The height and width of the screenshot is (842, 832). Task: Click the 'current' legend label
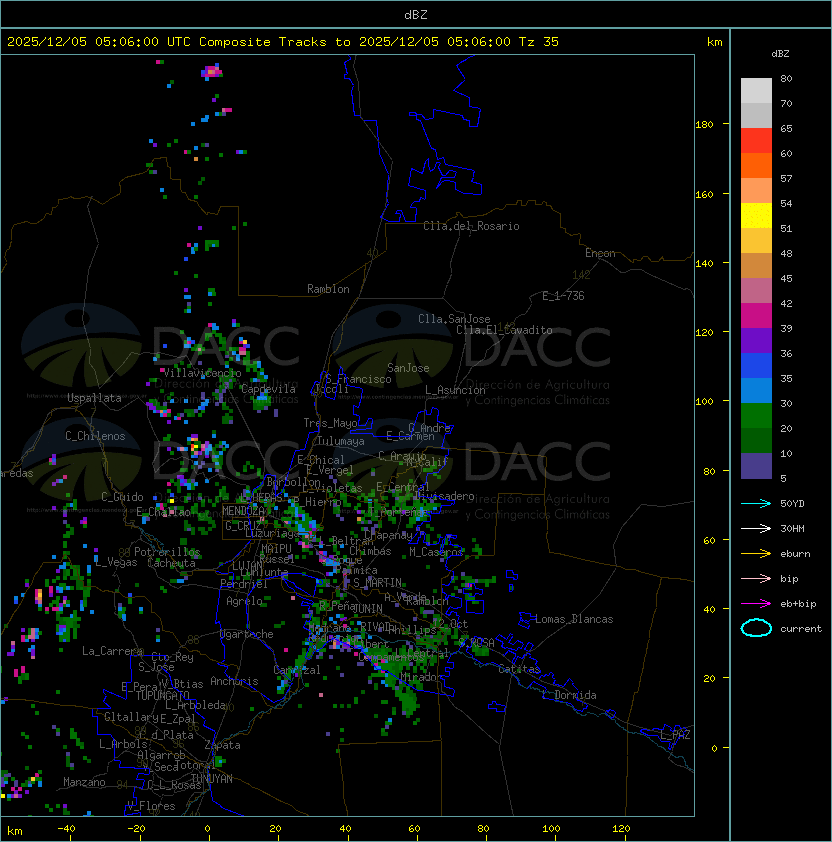pyautogui.click(x=801, y=629)
